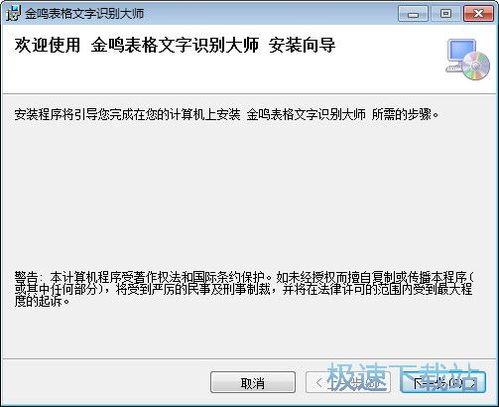Click 取消 to cancel the installation
The width and height of the screenshot is (499, 407).
[253, 382]
